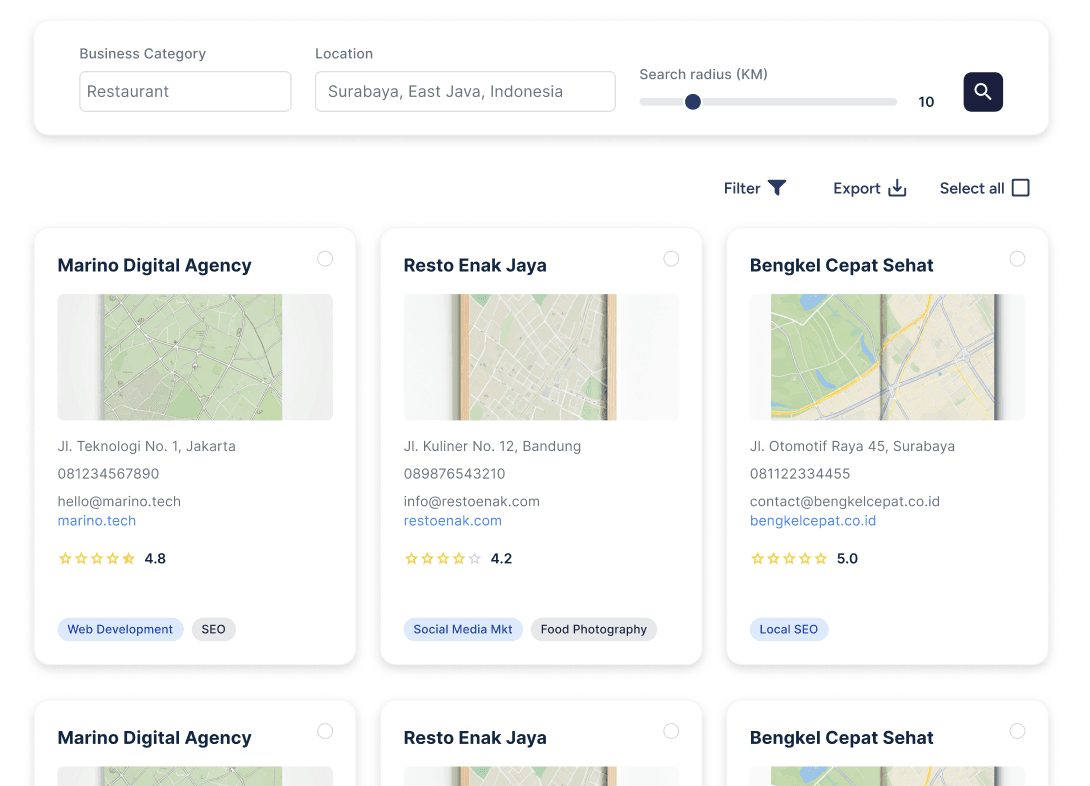Open the Resto Enak Jaya map thumbnail
The width and height of the screenshot is (1090, 786).
click(x=542, y=357)
